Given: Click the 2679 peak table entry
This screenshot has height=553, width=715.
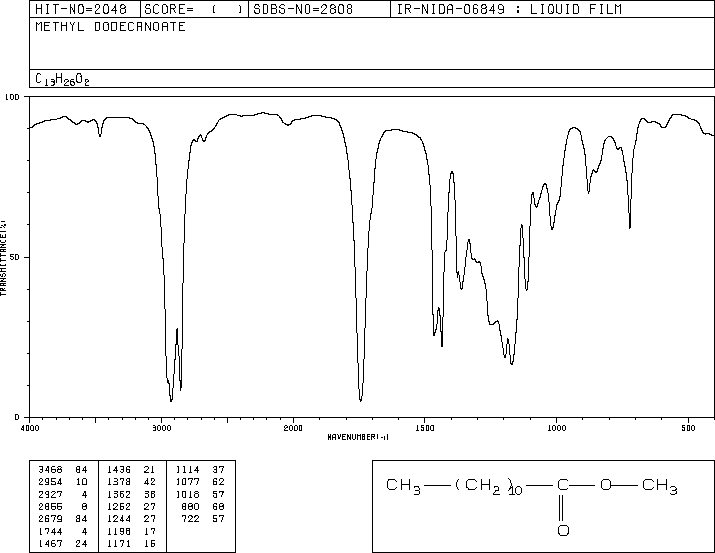Looking at the screenshot, I should click(x=50, y=519).
